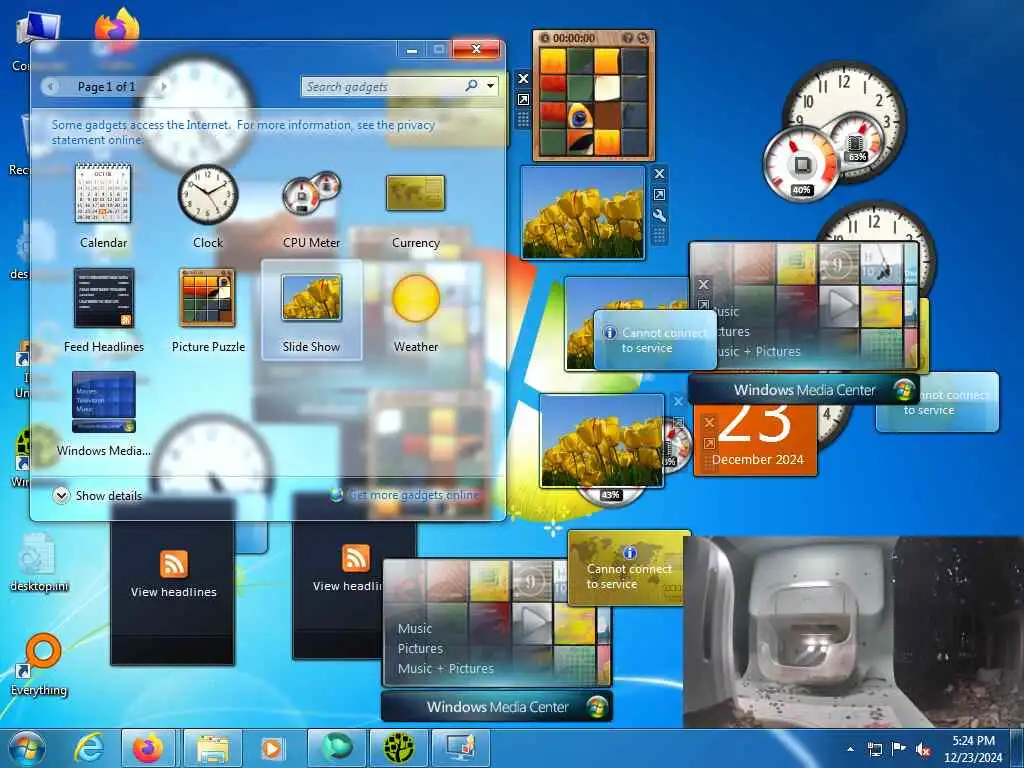Close the orange Calendar desktop gadget
Image resolution: width=1024 pixels, height=768 pixels.
[x=709, y=423]
